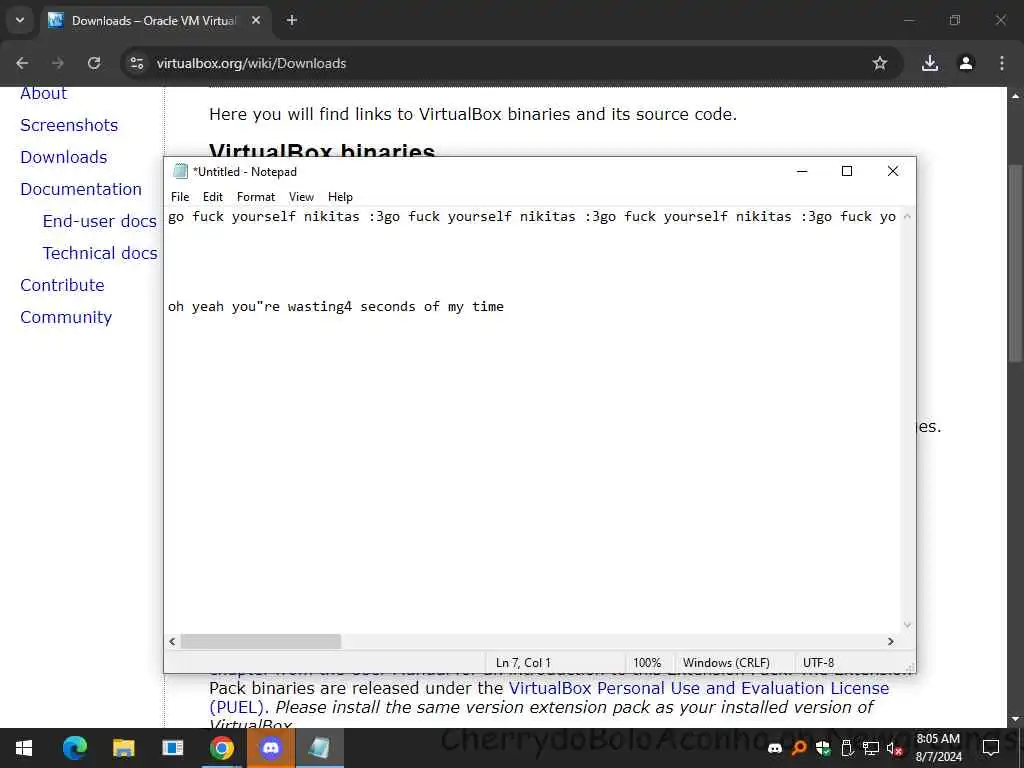Screen dimensions: 1024x768
Task: Click Notepad horizontal scroll right arrow
Action: (891, 642)
